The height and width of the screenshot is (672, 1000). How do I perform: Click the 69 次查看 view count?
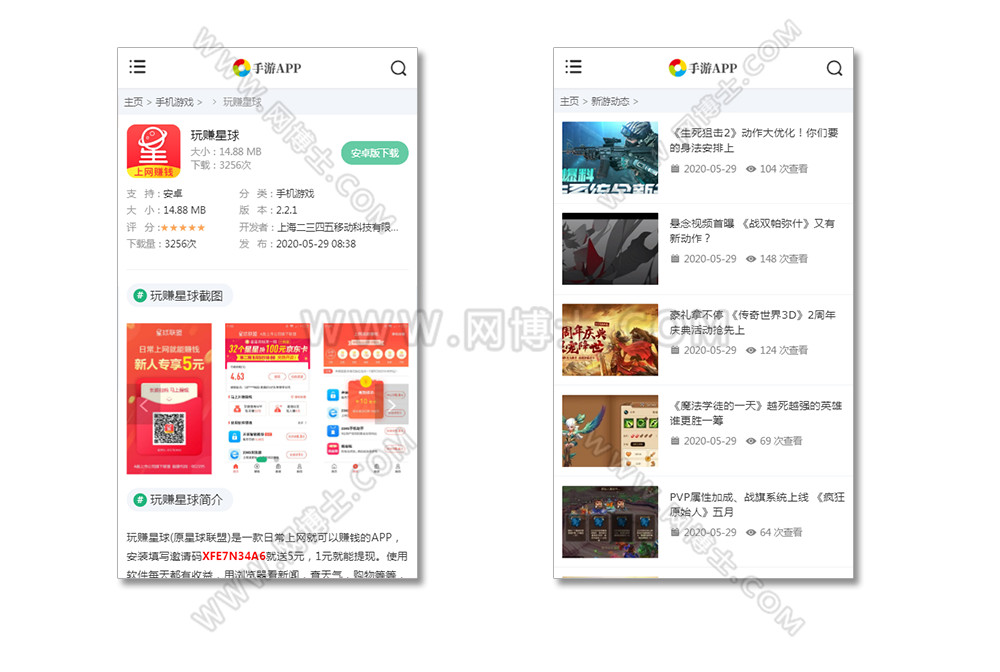pyautogui.click(x=781, y=441)
